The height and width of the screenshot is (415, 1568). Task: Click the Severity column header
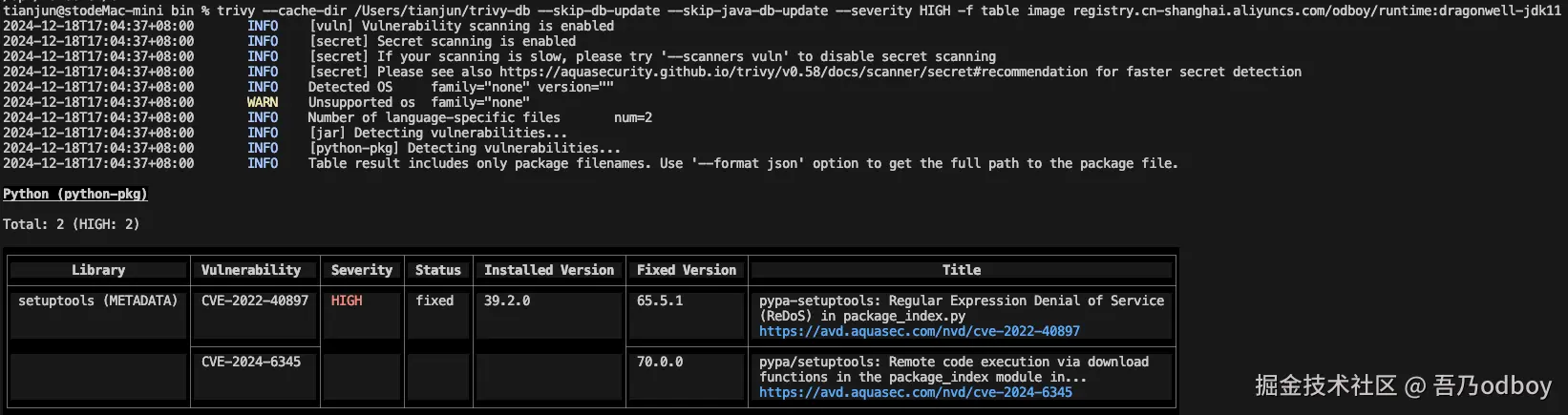click(x=361, y=270)
